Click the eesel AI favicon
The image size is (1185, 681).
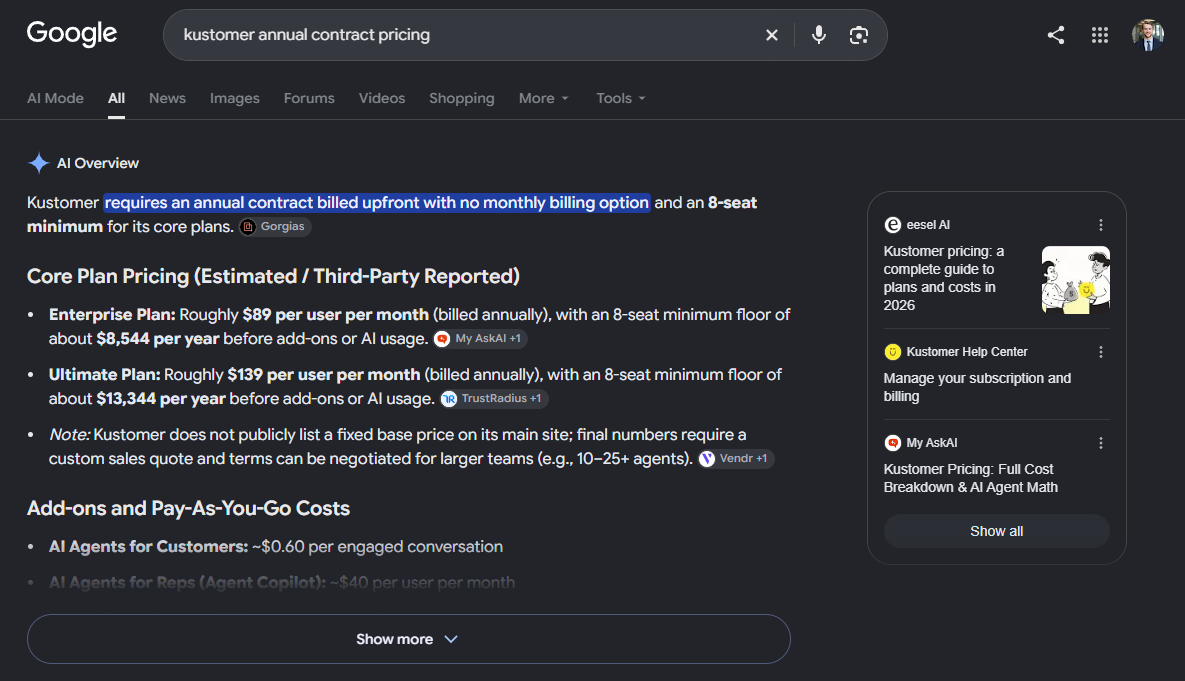893,225
